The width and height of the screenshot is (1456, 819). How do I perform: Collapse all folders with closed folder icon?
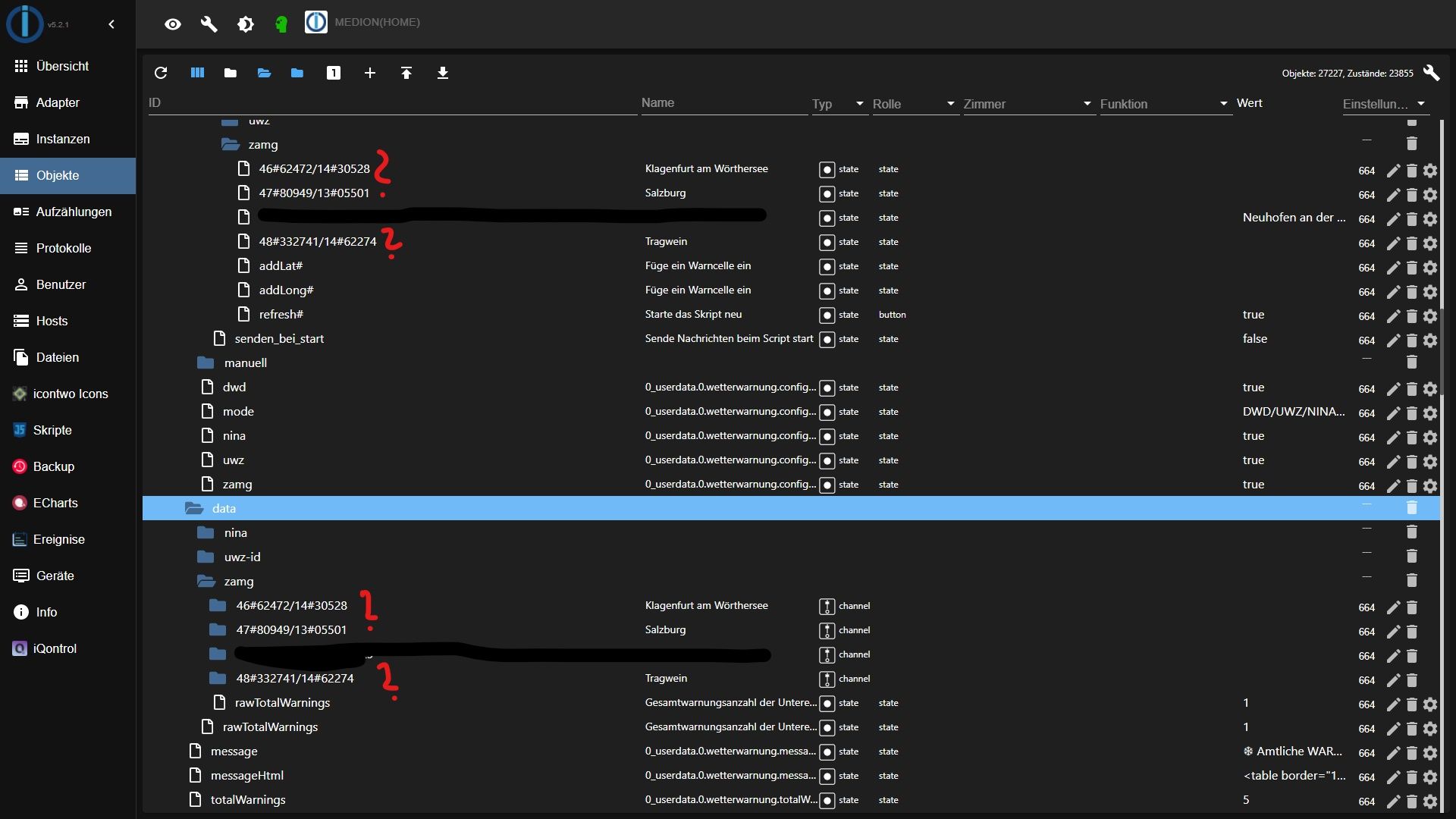coord(231,73)
